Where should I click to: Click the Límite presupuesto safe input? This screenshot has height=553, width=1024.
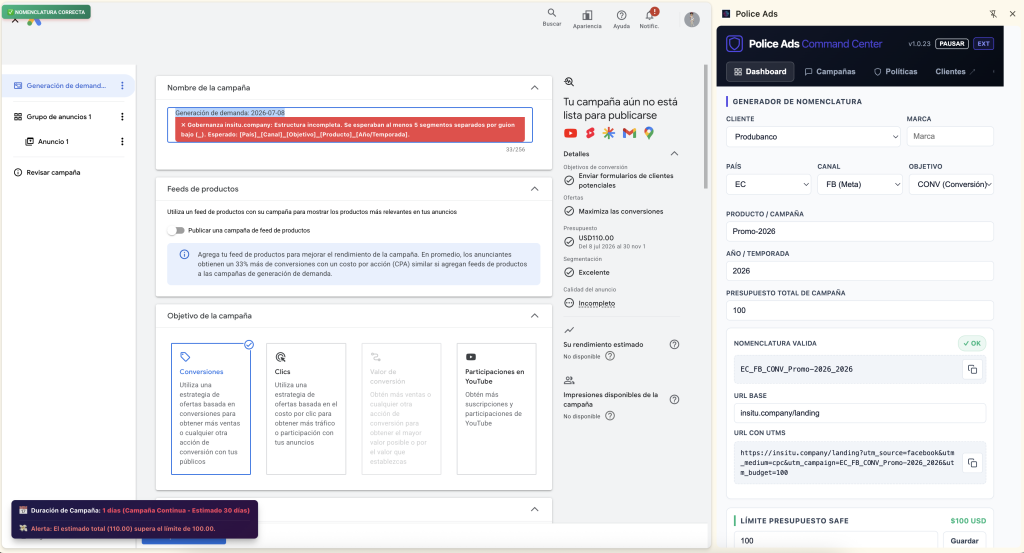pos(835,541)
